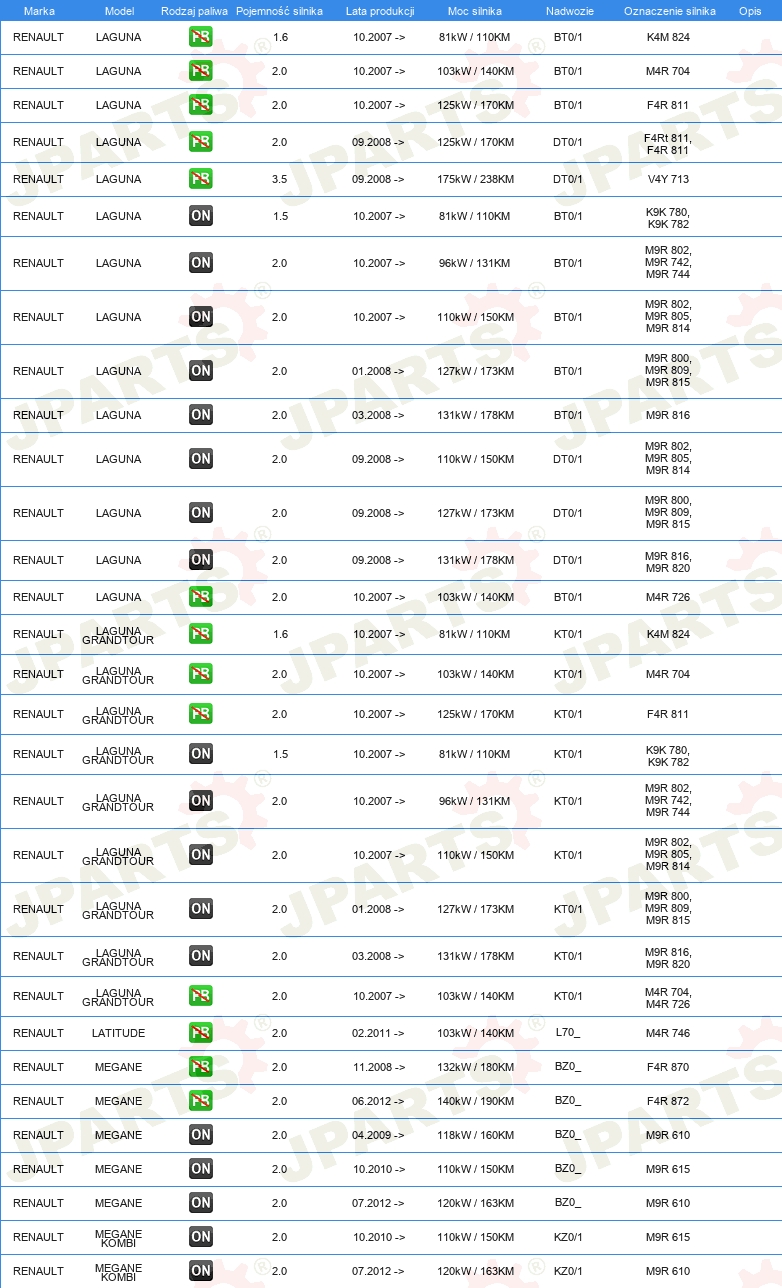This screenshot has height=1288, width=782.
Task: Click the petrol icon in the Laguna Grandtour 1.6 row
Action: tap(201, 634)
